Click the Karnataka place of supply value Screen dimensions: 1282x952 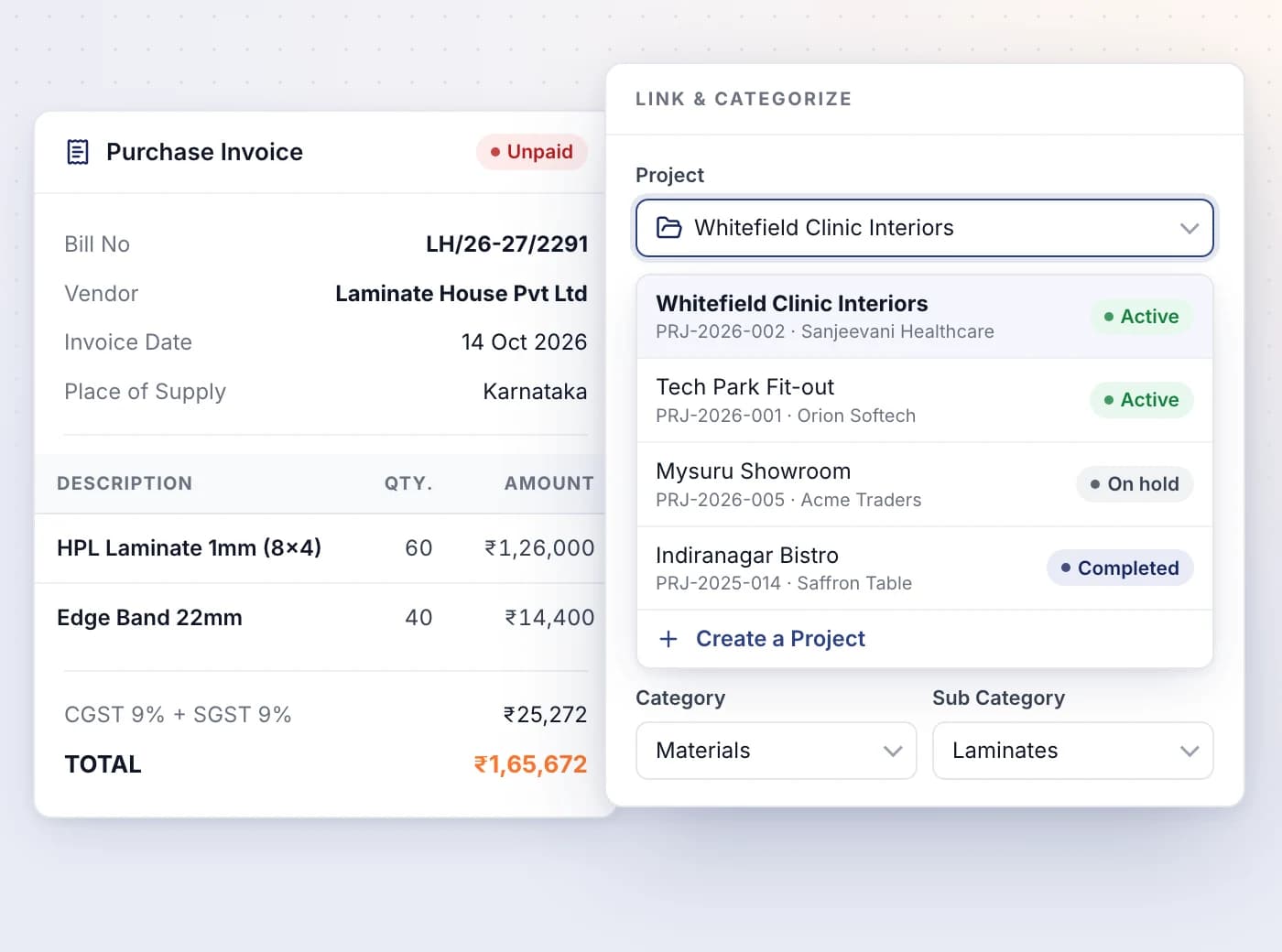(x=536, y=392)
